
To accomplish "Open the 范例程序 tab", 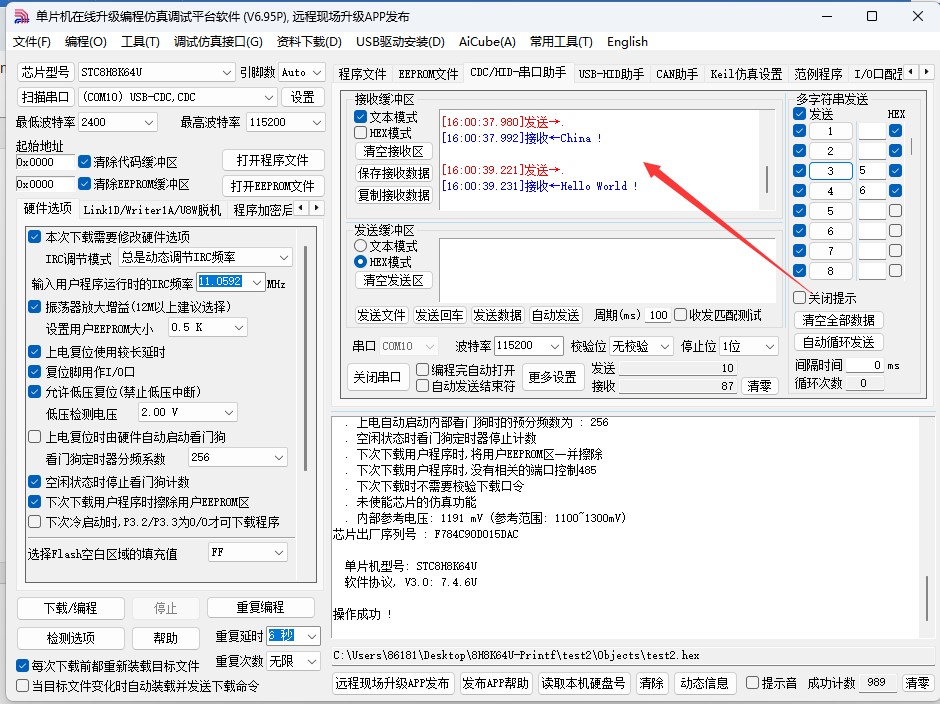I will (x=818, y=74).
